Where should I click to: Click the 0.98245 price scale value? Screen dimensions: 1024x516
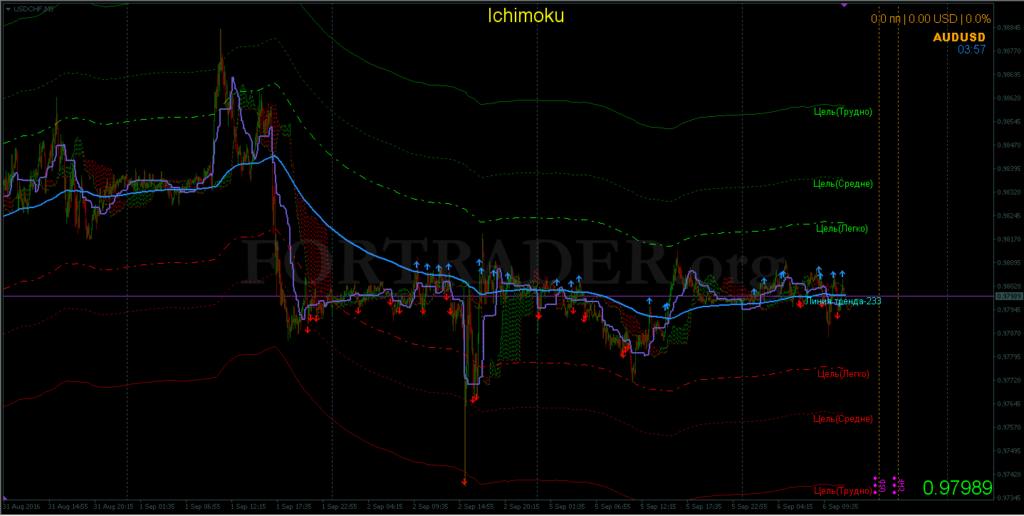tap(1009, 216)
